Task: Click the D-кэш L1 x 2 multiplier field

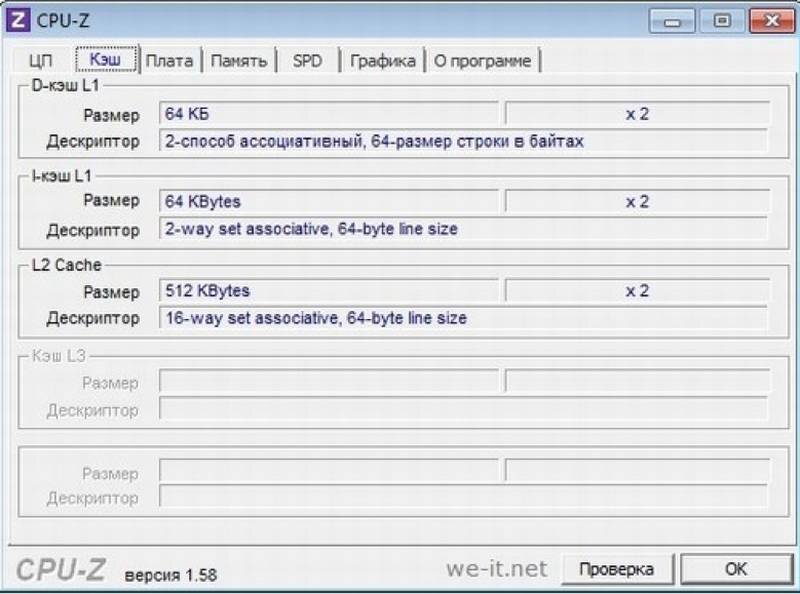Action: 637,113
